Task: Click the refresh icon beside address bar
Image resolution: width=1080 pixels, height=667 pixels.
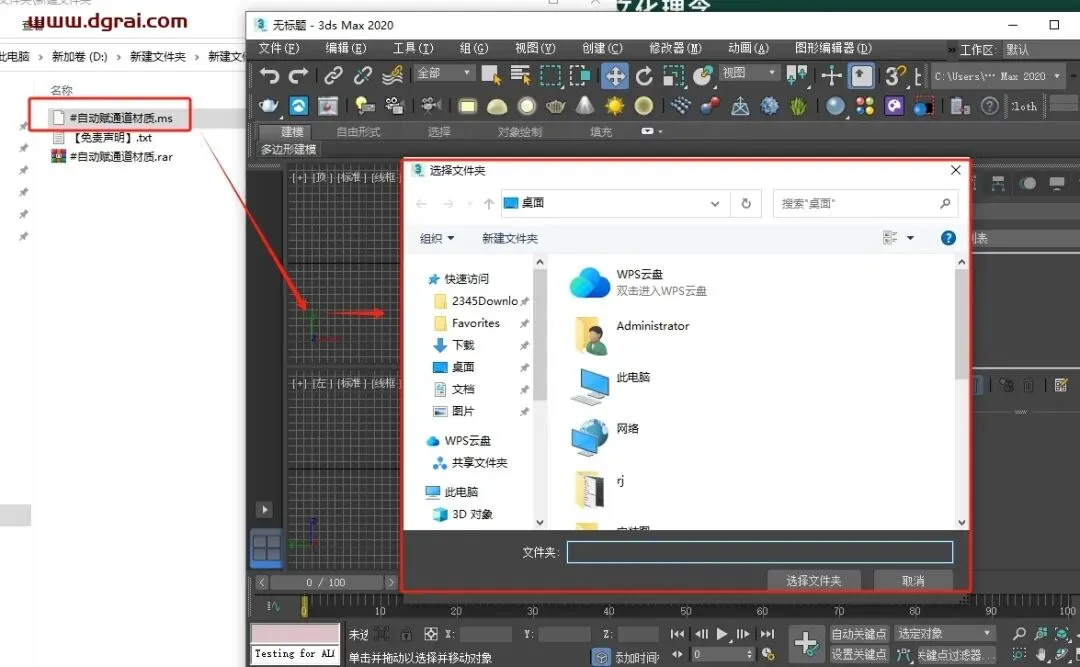Action: [x=746, y=203]
